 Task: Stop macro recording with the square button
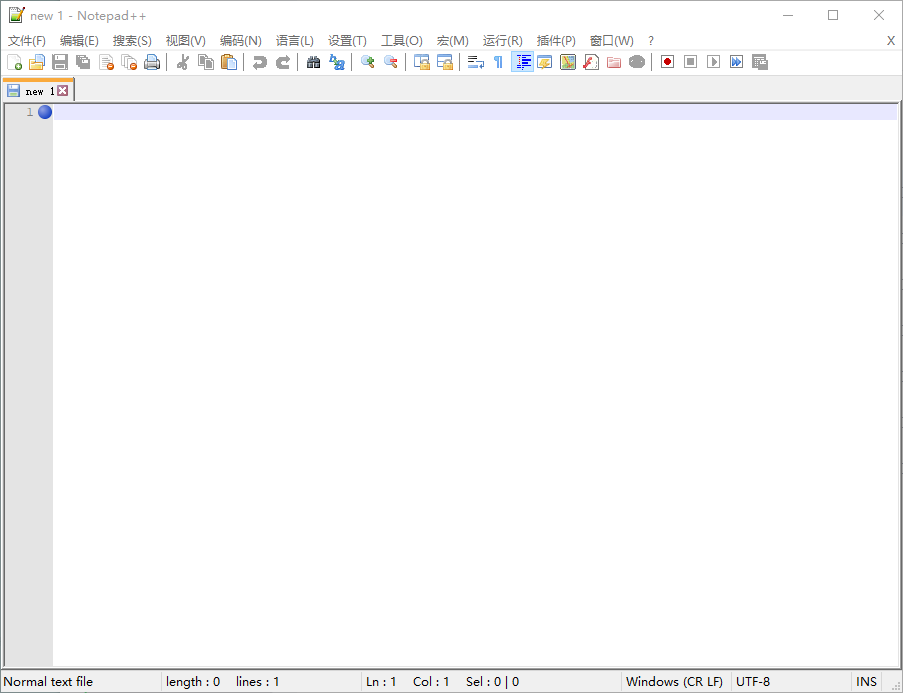point(690,62)
